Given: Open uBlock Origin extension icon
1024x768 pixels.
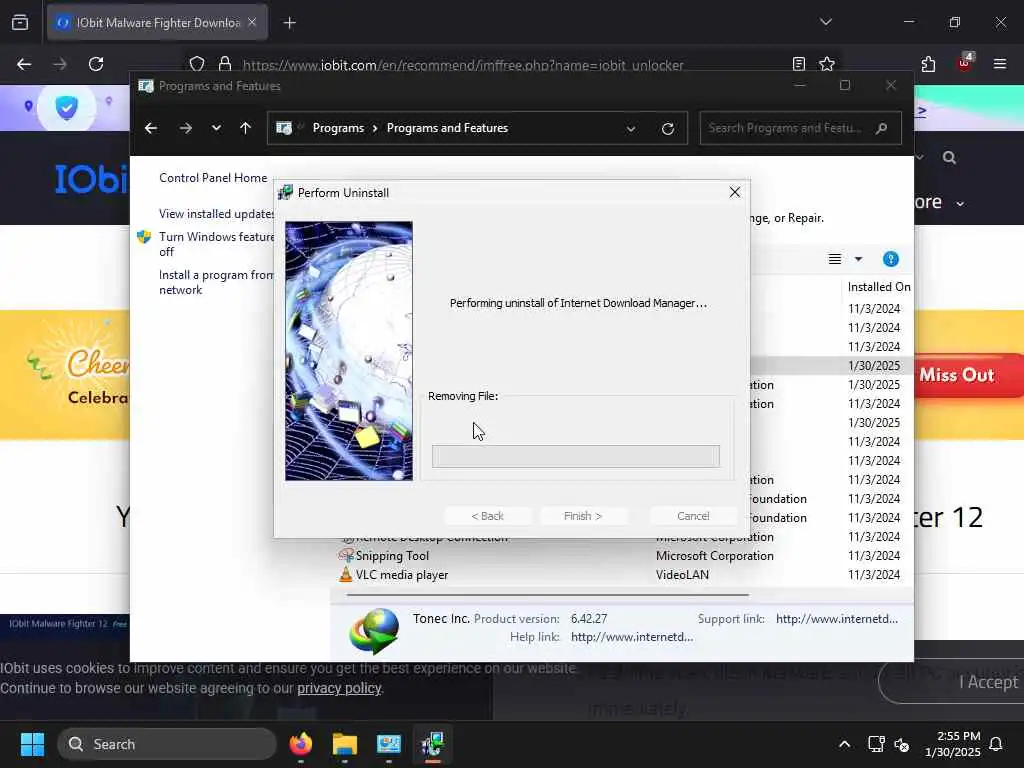Looking at the screenshot, I should pyautogui.click(x=965, y=63).
